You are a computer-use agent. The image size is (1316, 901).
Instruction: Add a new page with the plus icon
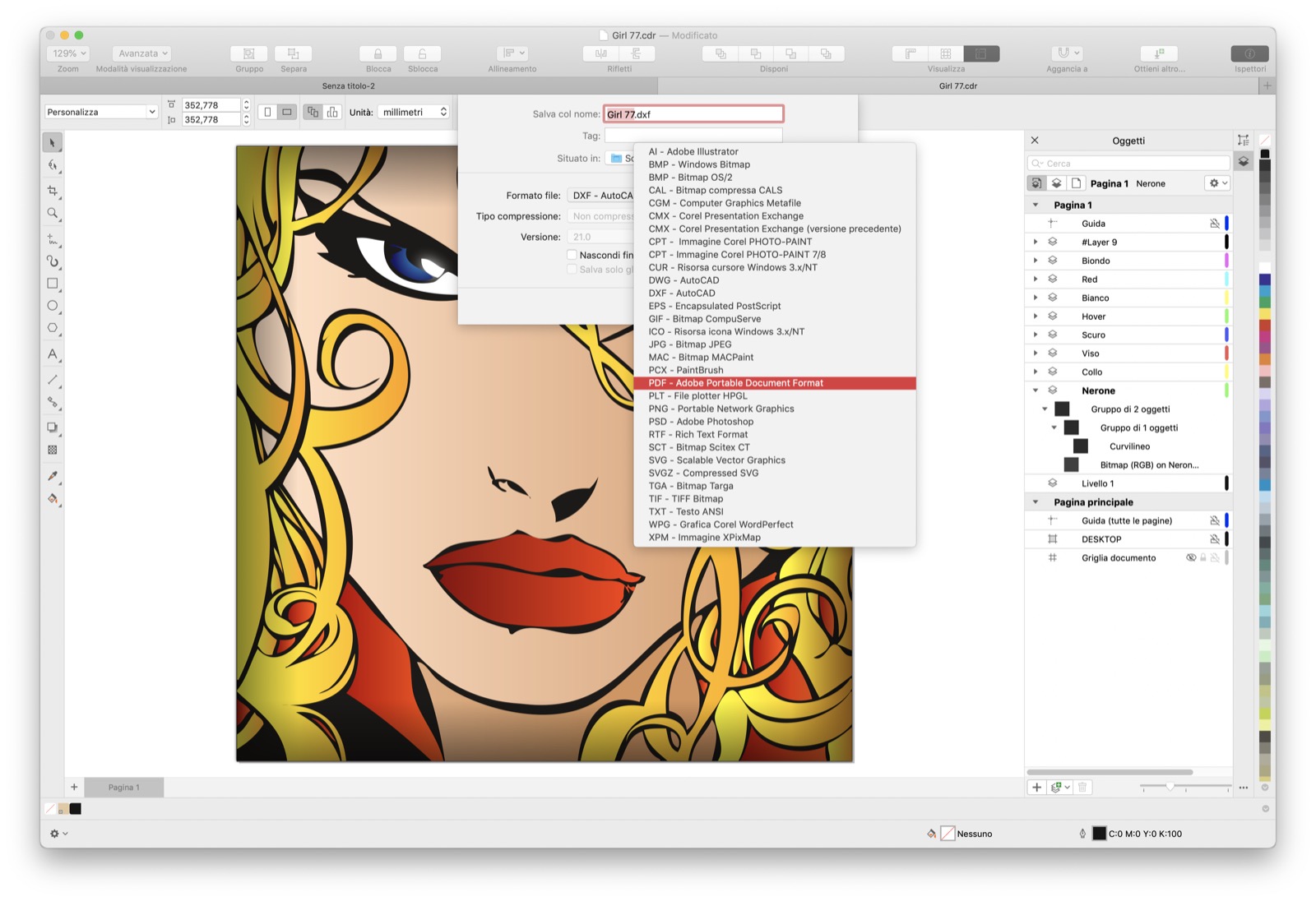tap(74, 788)
